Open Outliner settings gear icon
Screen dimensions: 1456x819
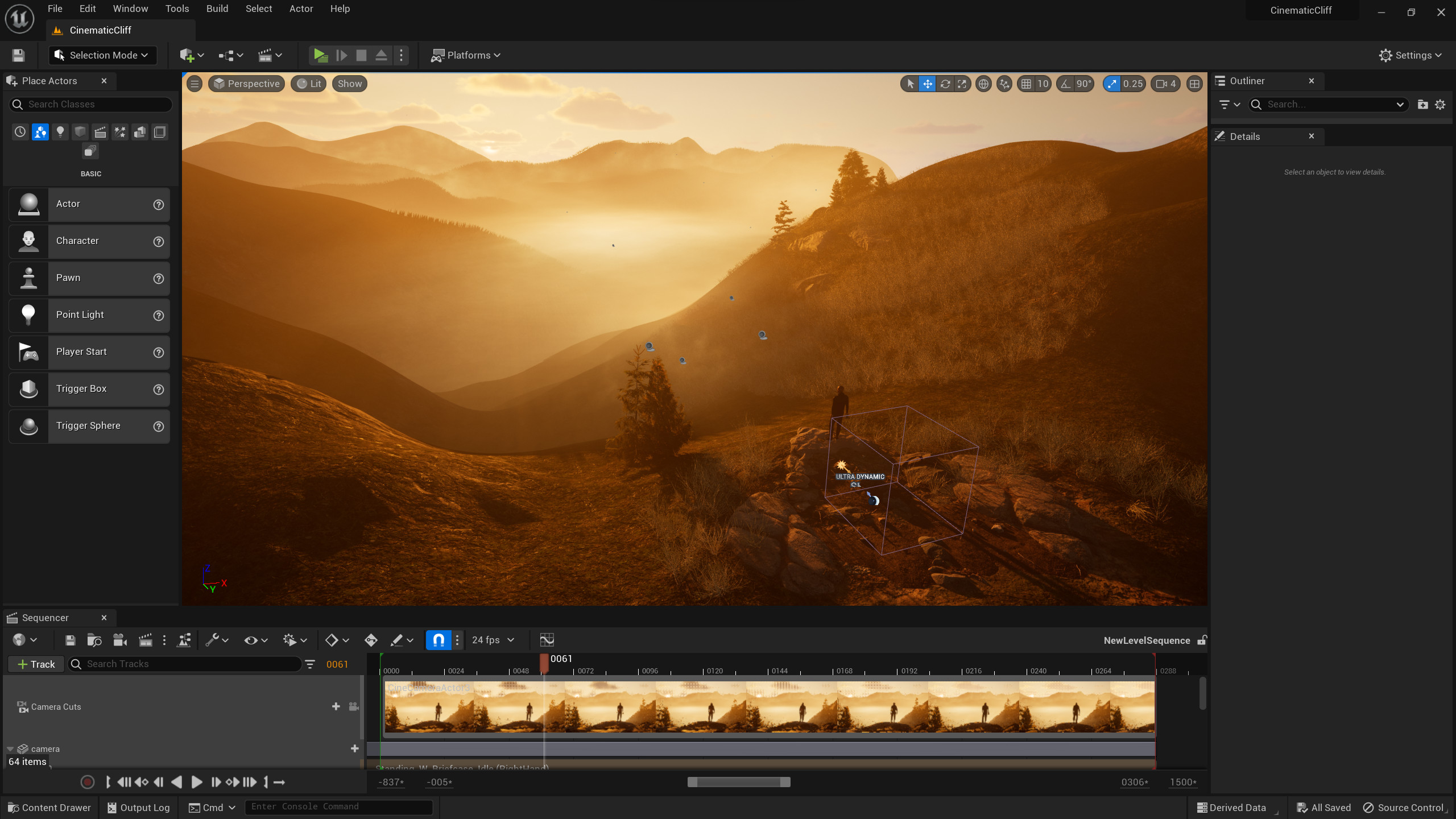click(1440, 104)
